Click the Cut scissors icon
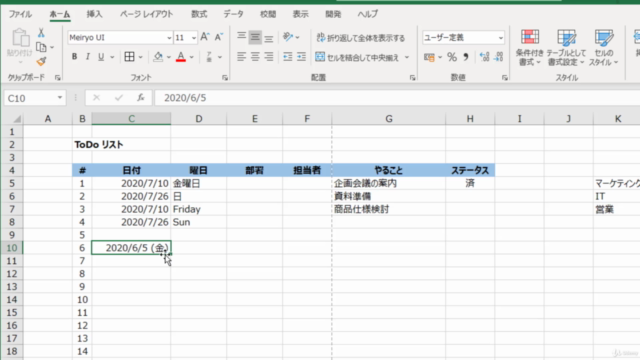 41,33
